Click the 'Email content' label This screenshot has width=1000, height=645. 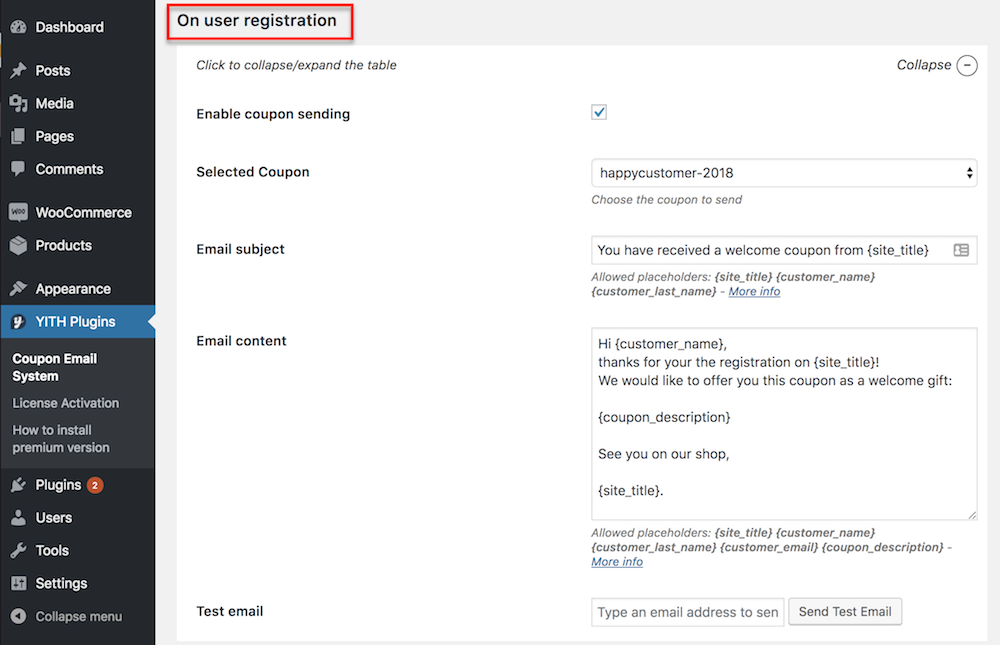tap(241, 341)
